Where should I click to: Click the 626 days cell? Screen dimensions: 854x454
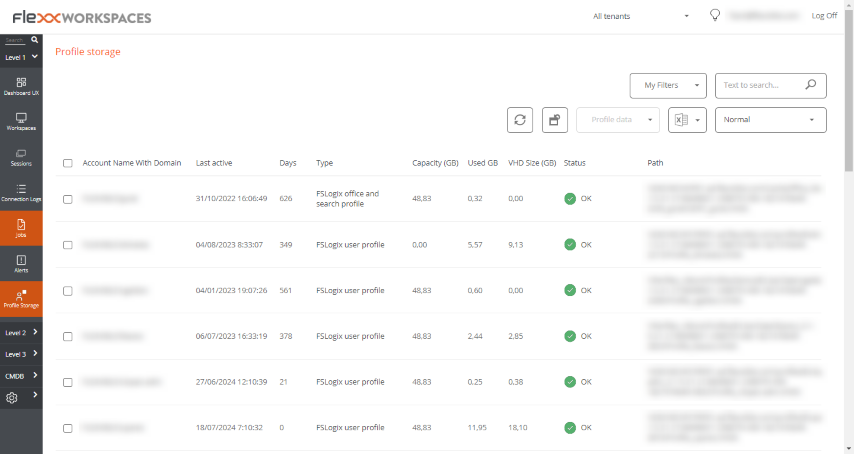tap(286, 199)
